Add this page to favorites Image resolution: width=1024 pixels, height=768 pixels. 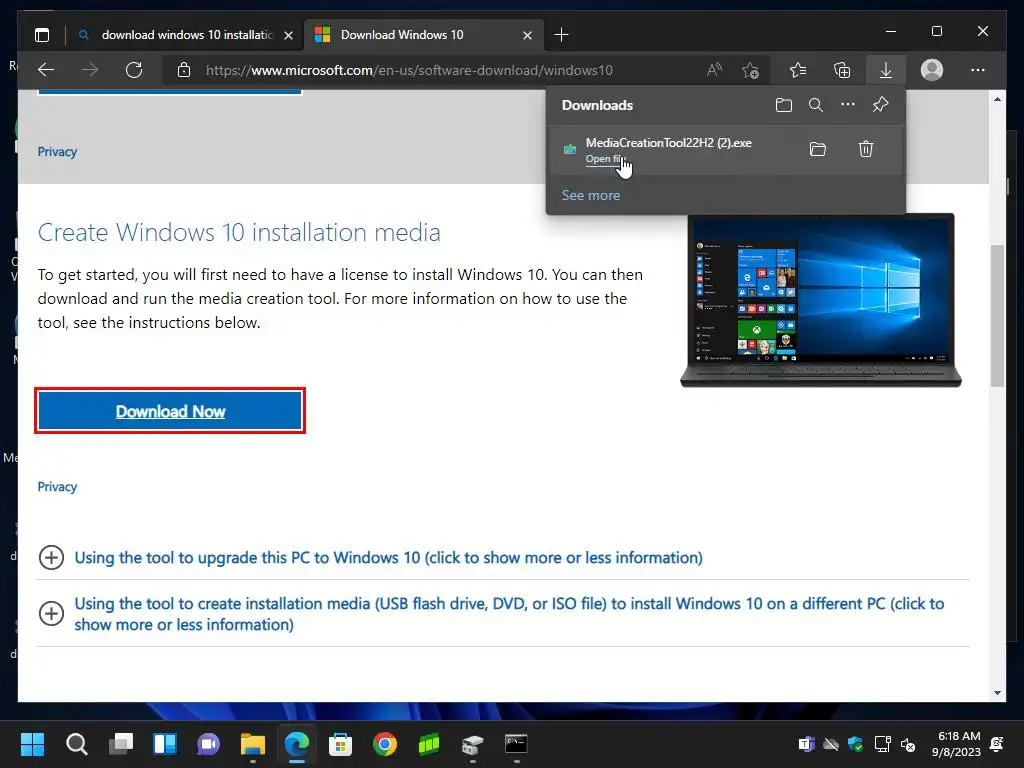[750, 70]
